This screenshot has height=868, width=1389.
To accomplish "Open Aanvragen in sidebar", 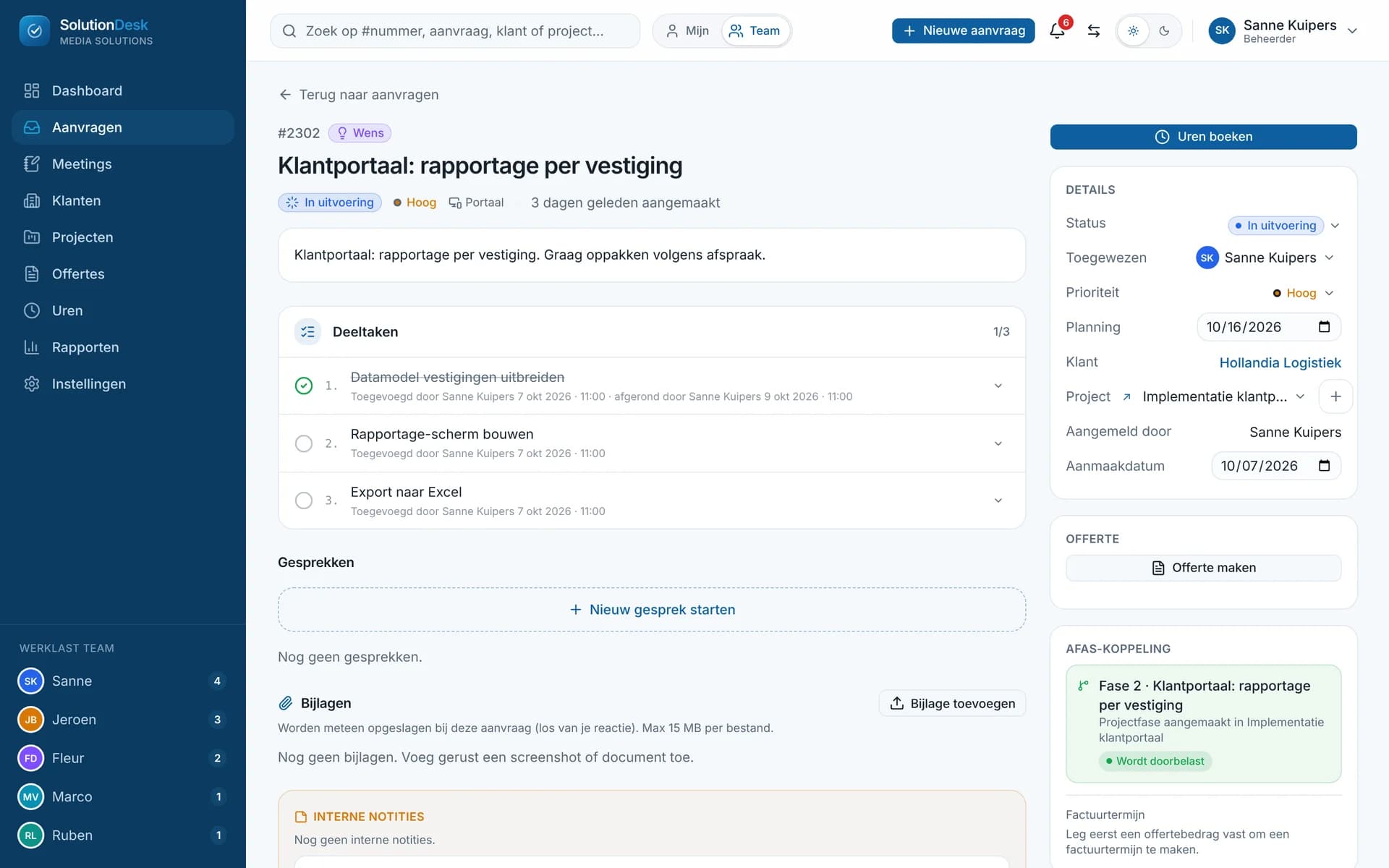I will [x=123, y=127].
